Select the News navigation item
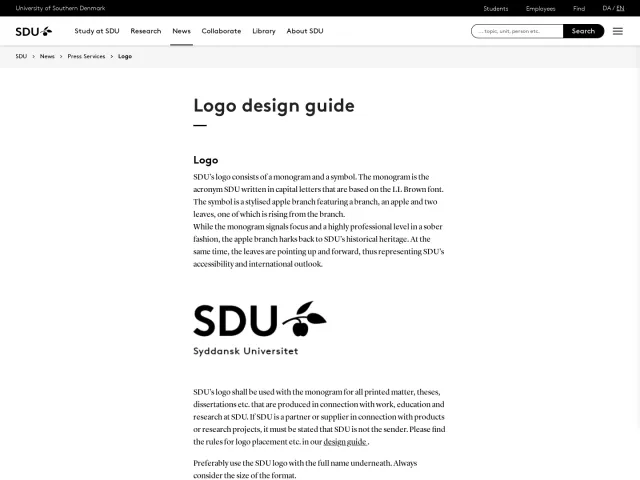Image resolution: width=640 pixels, height=480 pixels. 181,31
